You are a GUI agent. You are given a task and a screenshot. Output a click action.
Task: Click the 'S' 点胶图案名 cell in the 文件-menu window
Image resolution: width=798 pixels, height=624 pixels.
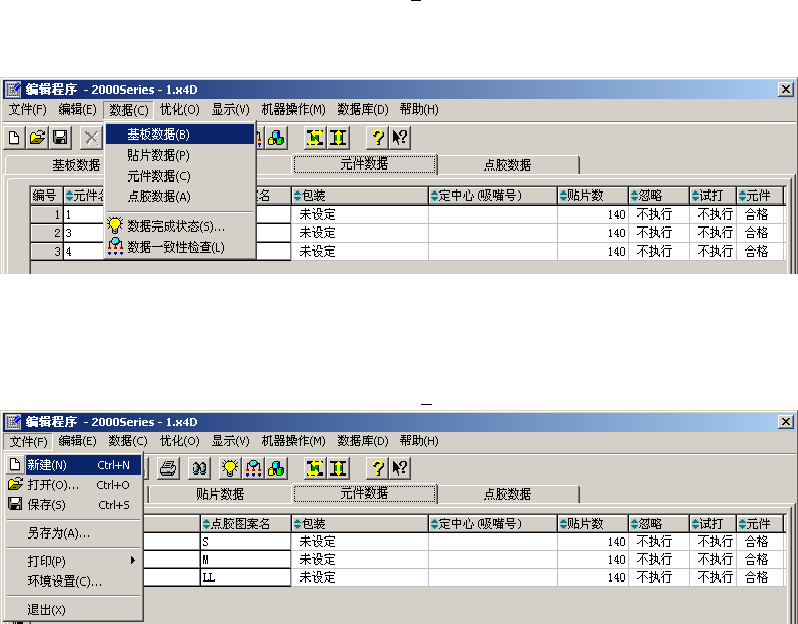(x=246, y=542)
